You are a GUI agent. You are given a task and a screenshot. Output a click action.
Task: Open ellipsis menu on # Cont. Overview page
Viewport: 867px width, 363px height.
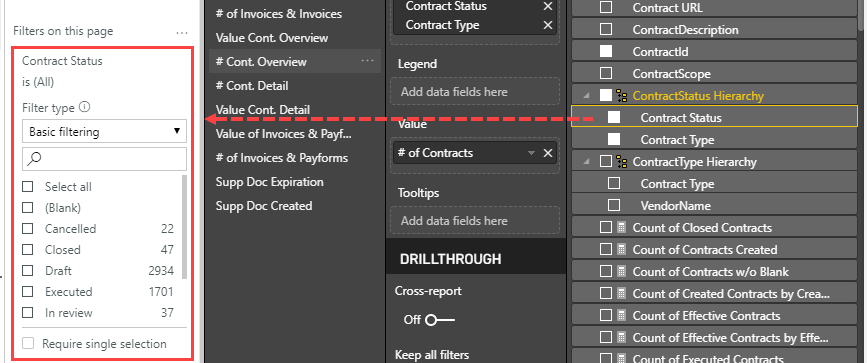point(368,61)
